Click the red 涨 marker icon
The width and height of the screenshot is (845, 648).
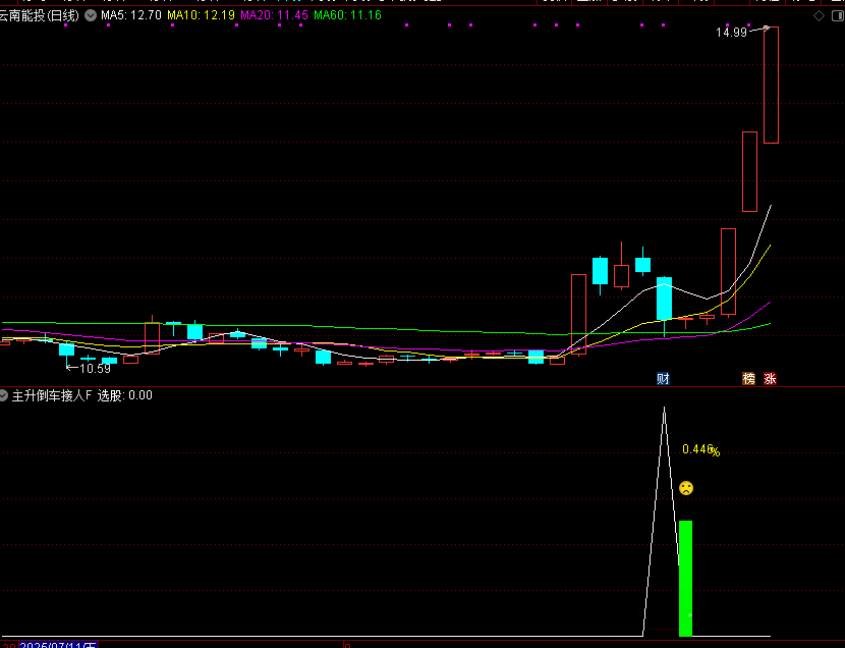tap(770, 378)
